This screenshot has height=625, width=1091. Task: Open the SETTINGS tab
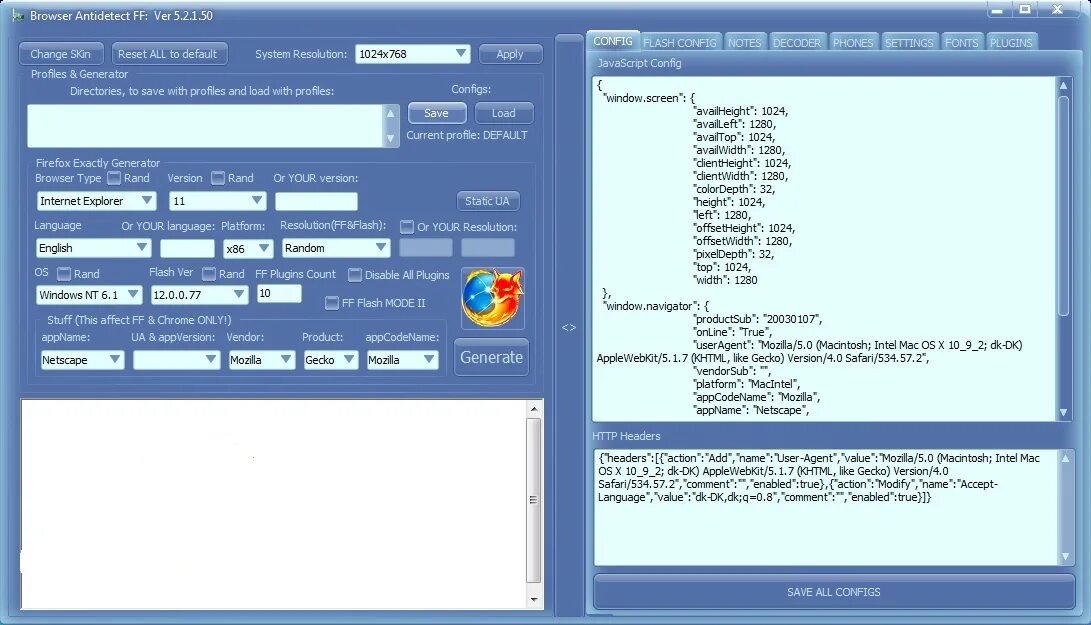[x=909, y=42]
